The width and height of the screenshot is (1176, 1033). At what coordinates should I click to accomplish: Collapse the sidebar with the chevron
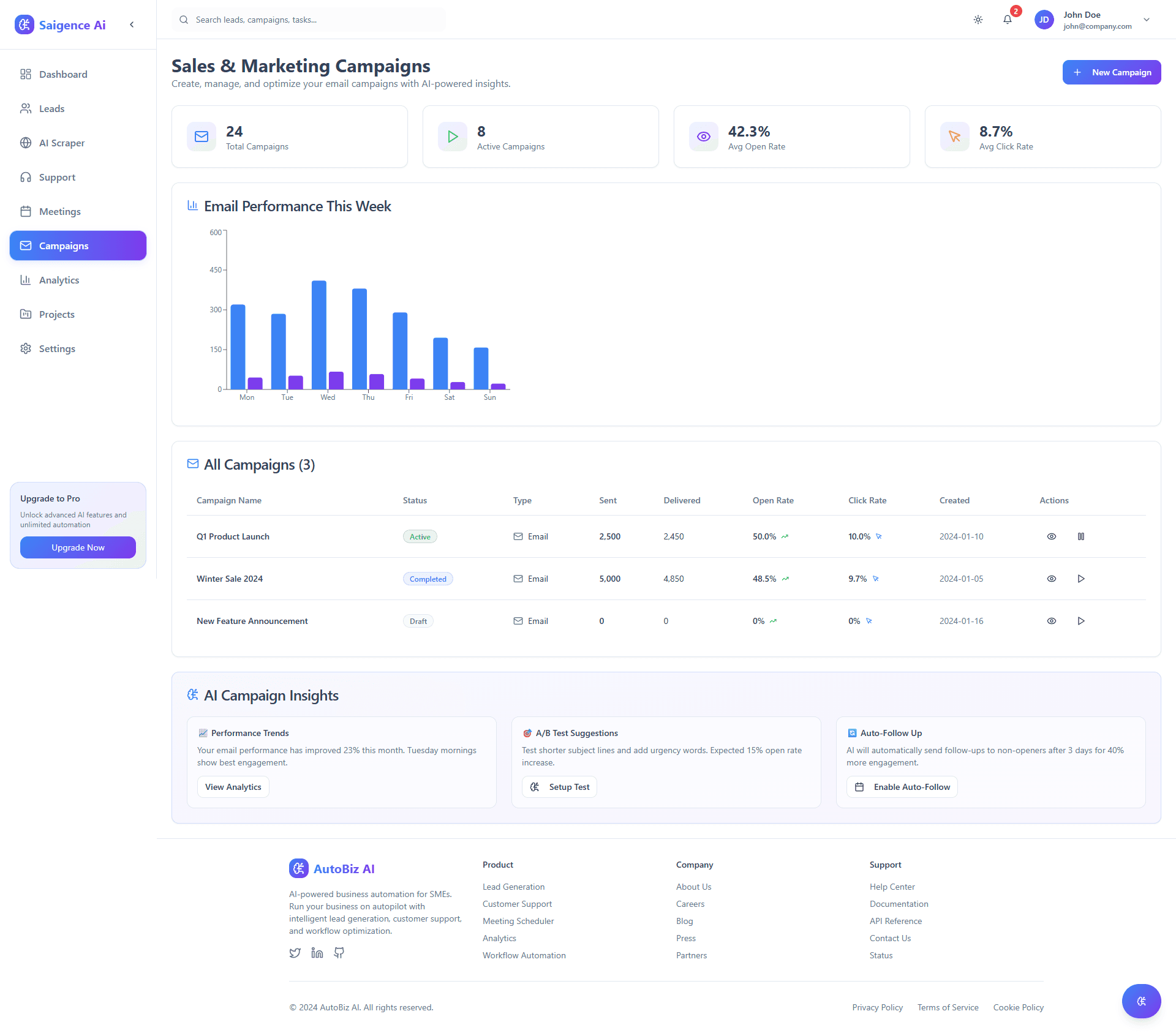tap(132, 24)
